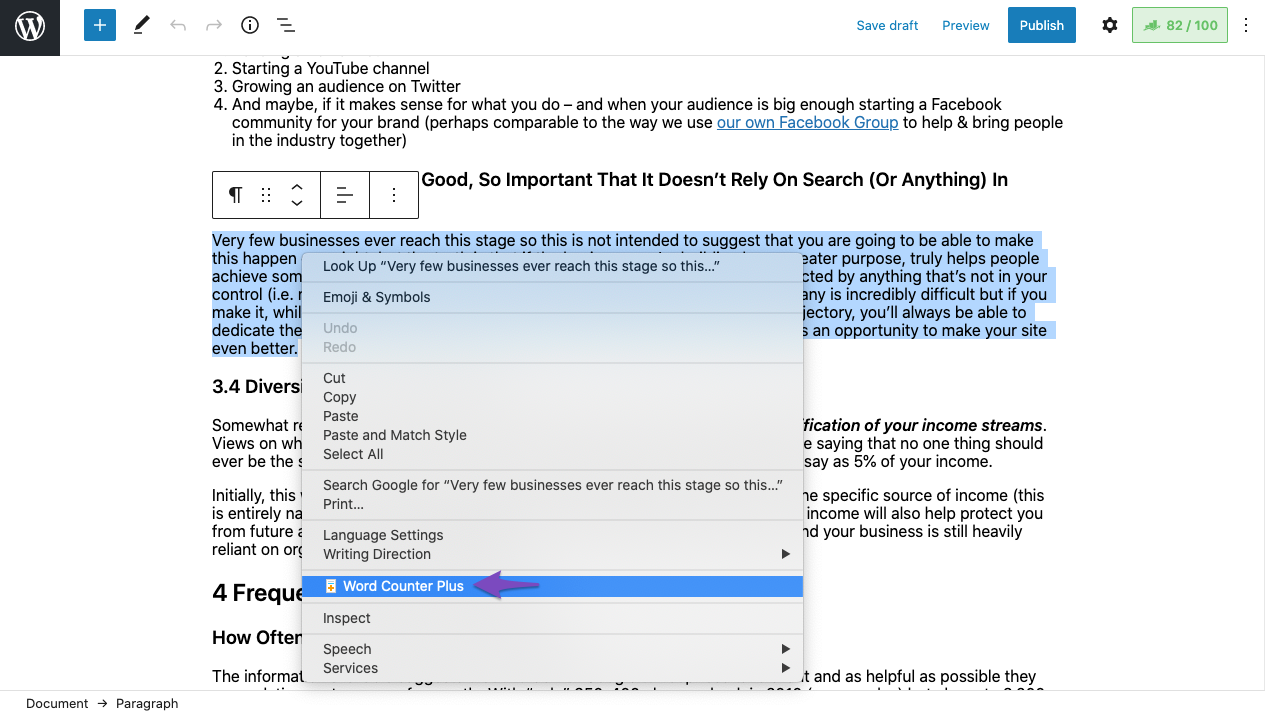This screenshot has height=715, width=1265.
Task: Click the redo arrow in top toolbar
Action: tap(214, 26)
